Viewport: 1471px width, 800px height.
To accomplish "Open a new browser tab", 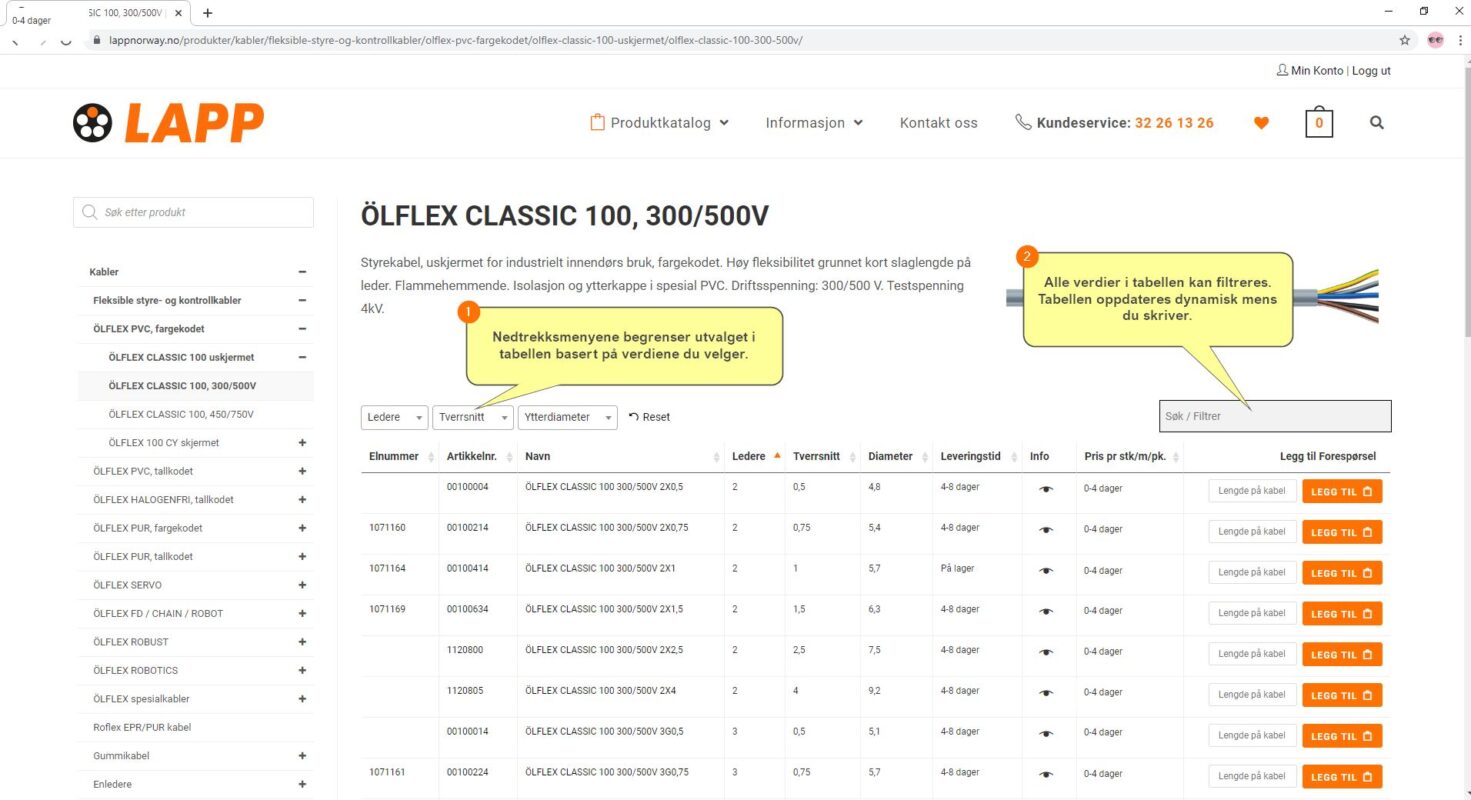I will click(207, 13).
